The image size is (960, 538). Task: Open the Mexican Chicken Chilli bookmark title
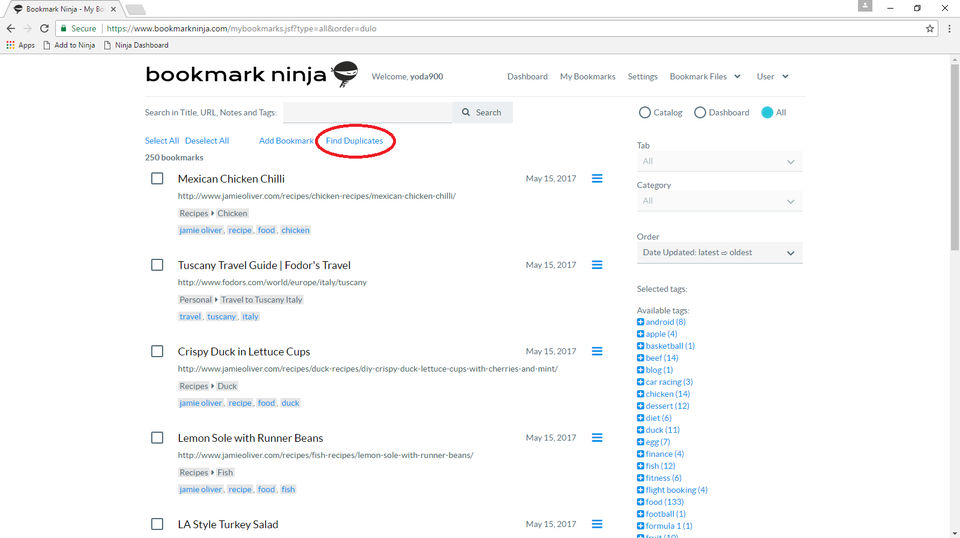click(231, 179)
